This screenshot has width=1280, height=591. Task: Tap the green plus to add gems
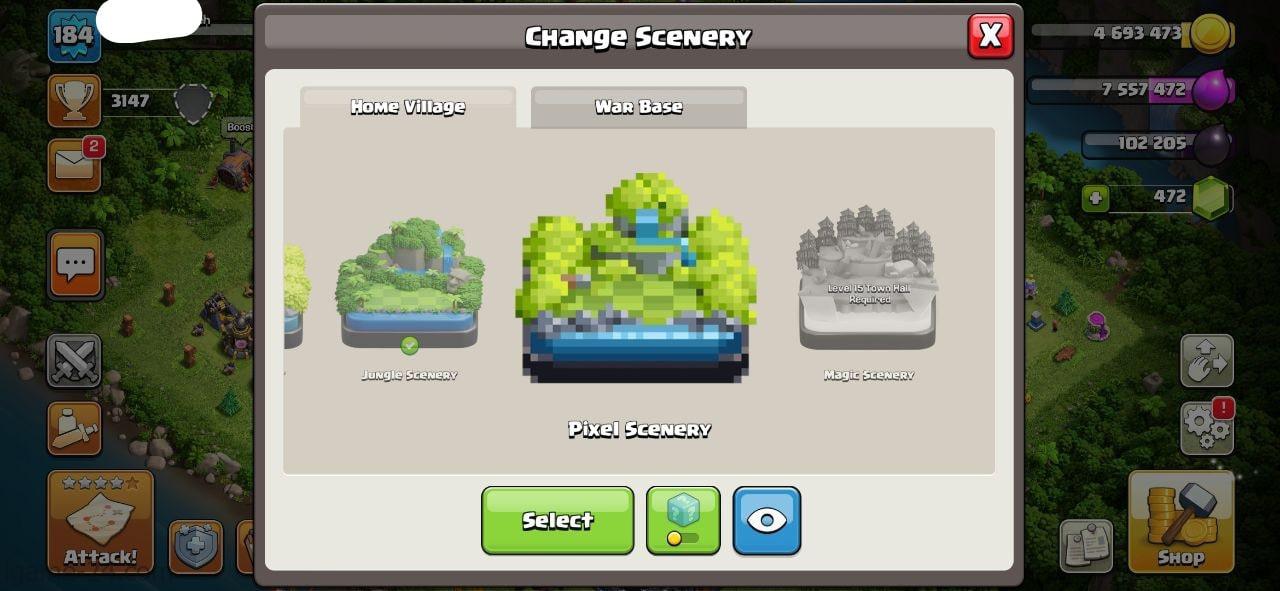1095,198
